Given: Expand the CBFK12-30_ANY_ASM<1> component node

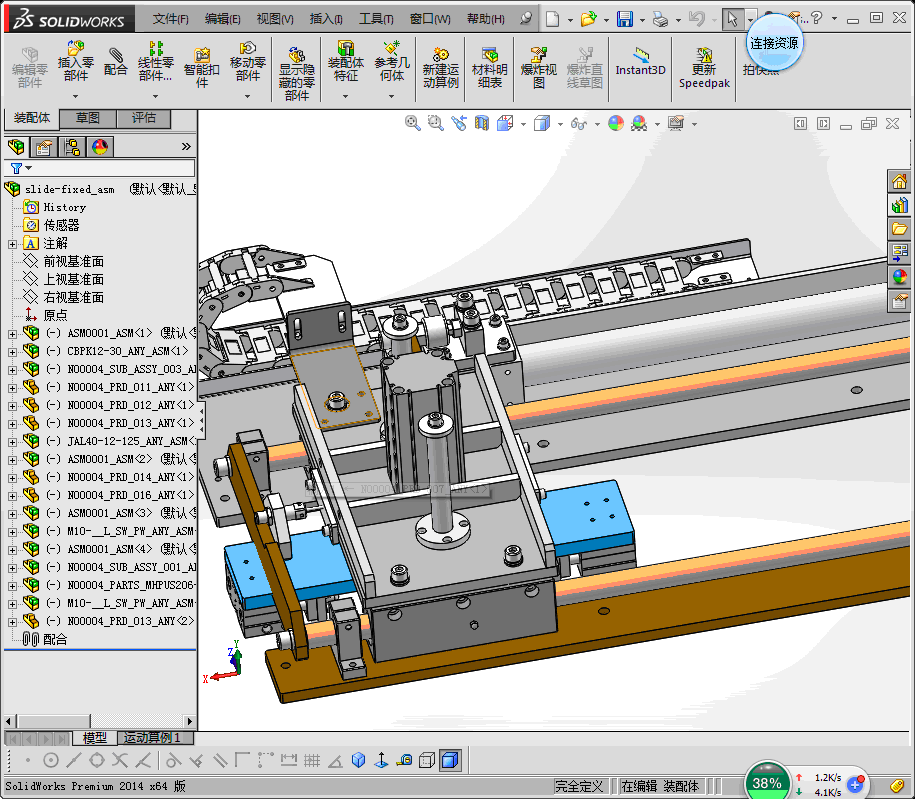Looking at the screenshot, I should pos(12,351).
